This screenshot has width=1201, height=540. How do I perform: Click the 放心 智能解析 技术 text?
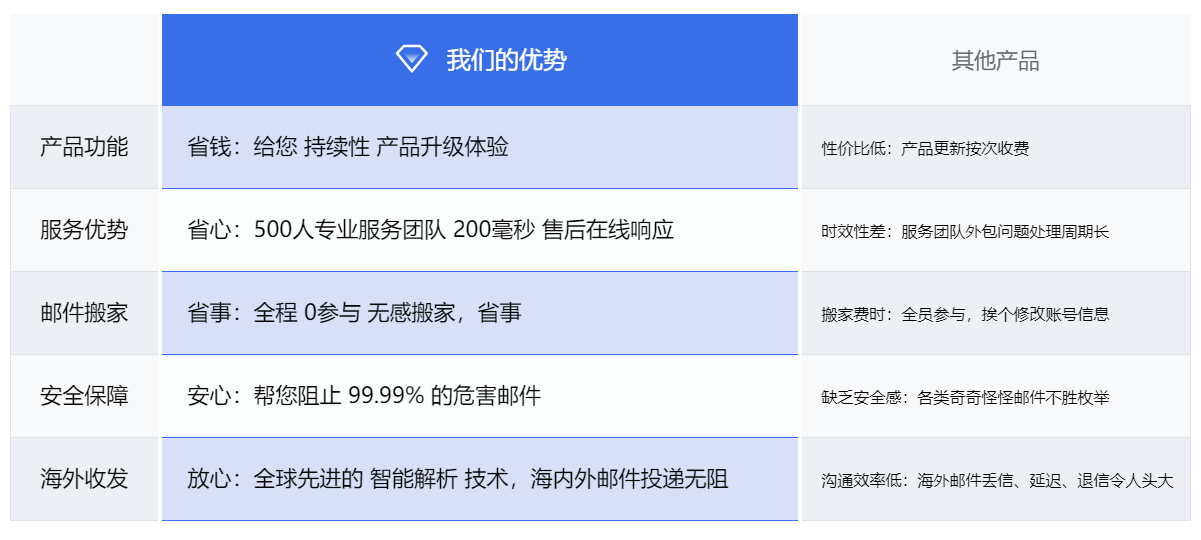[457, 479]
